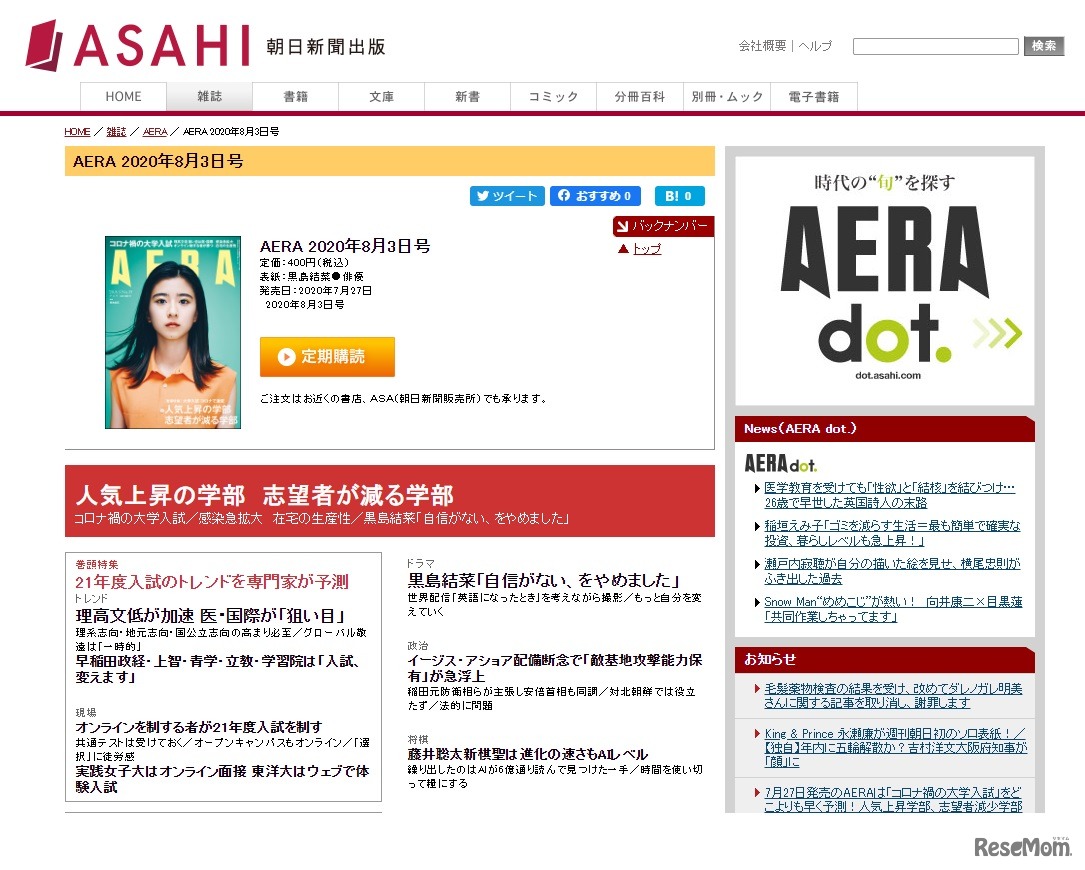Switch to the 雑誌 tab

[209, 97]
